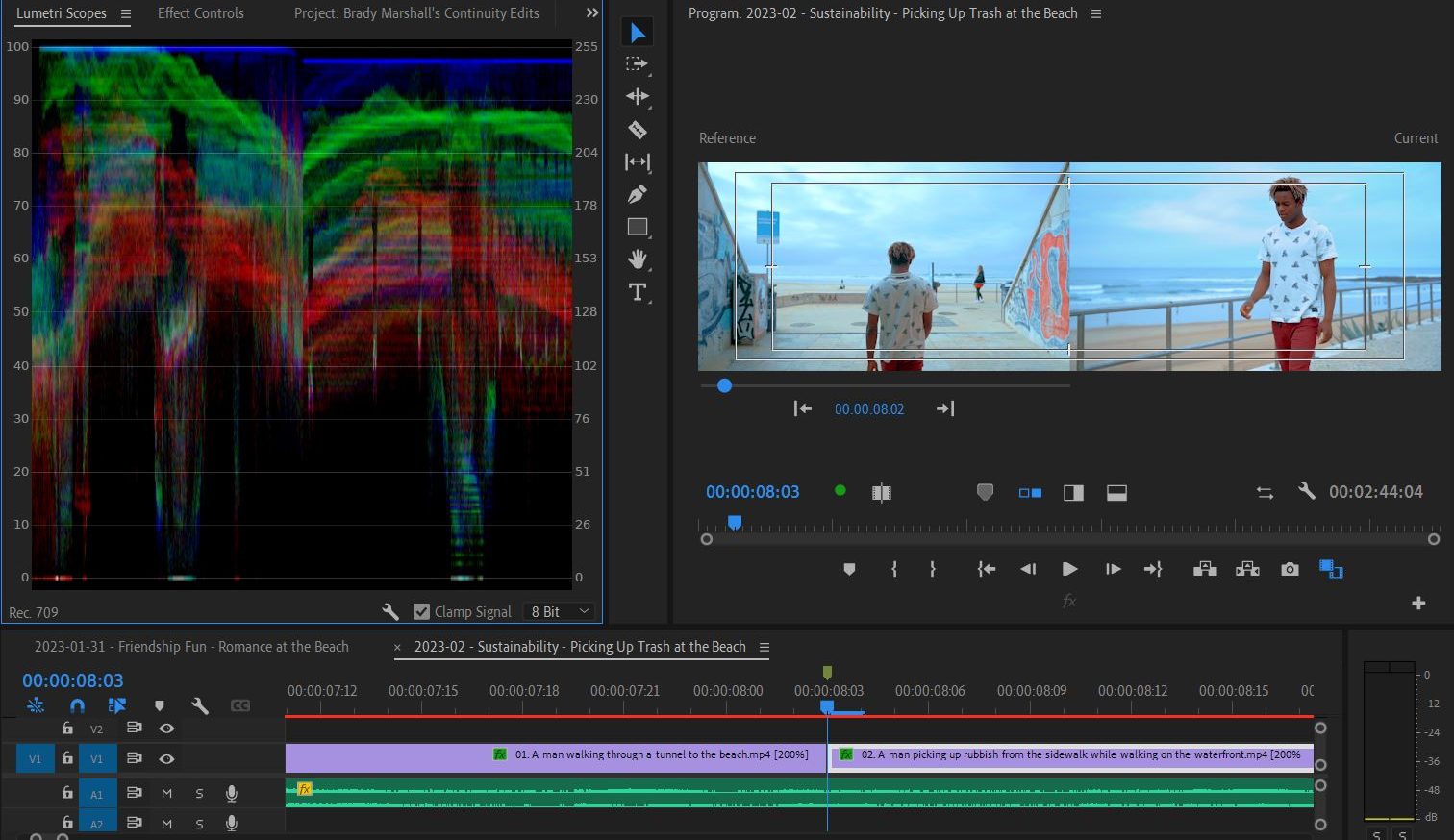The image size is (1454, 840).
Task: Step forward one frame
Action: point(1113,570)
